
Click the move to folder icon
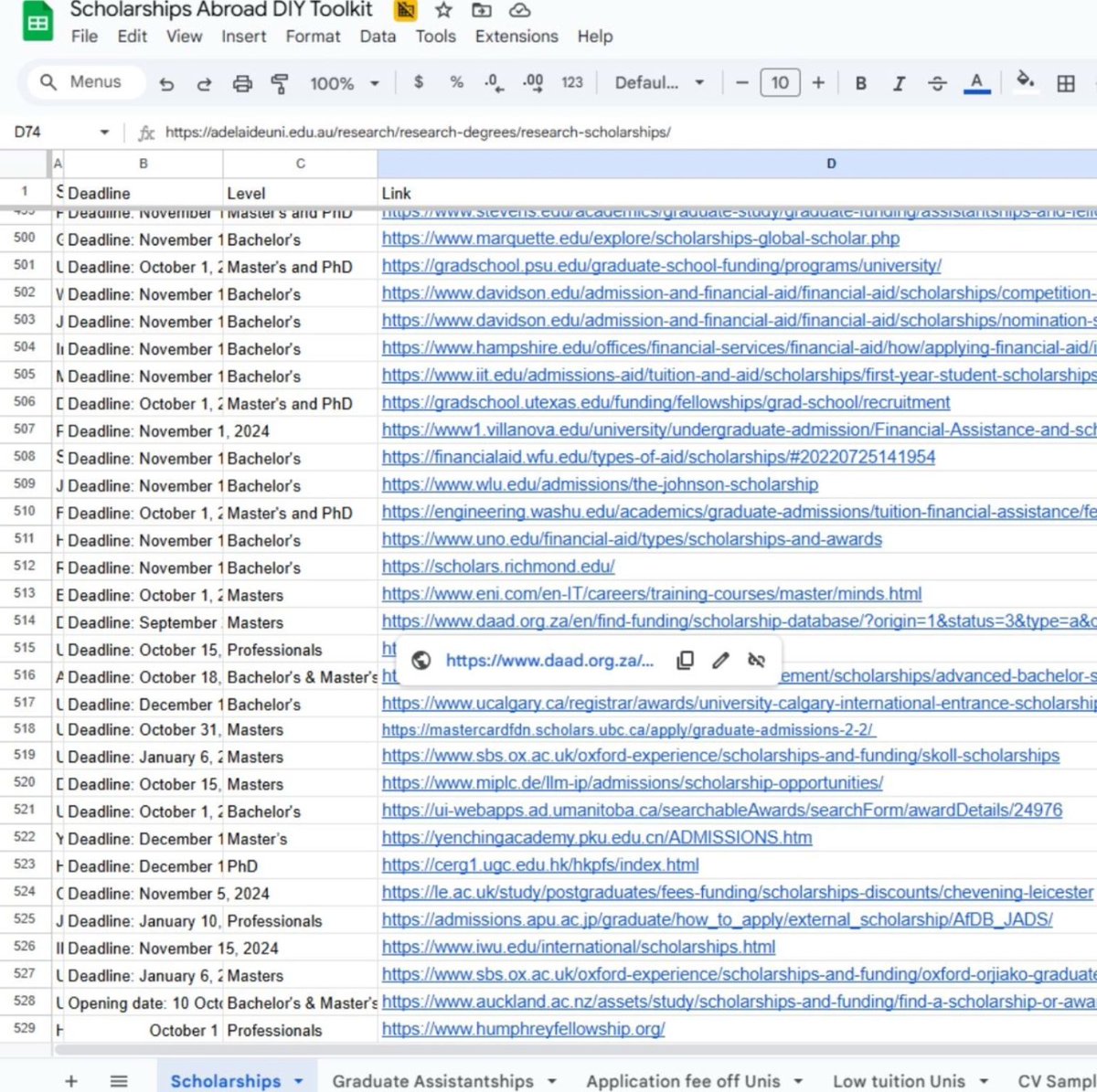(x=482, y=10)
